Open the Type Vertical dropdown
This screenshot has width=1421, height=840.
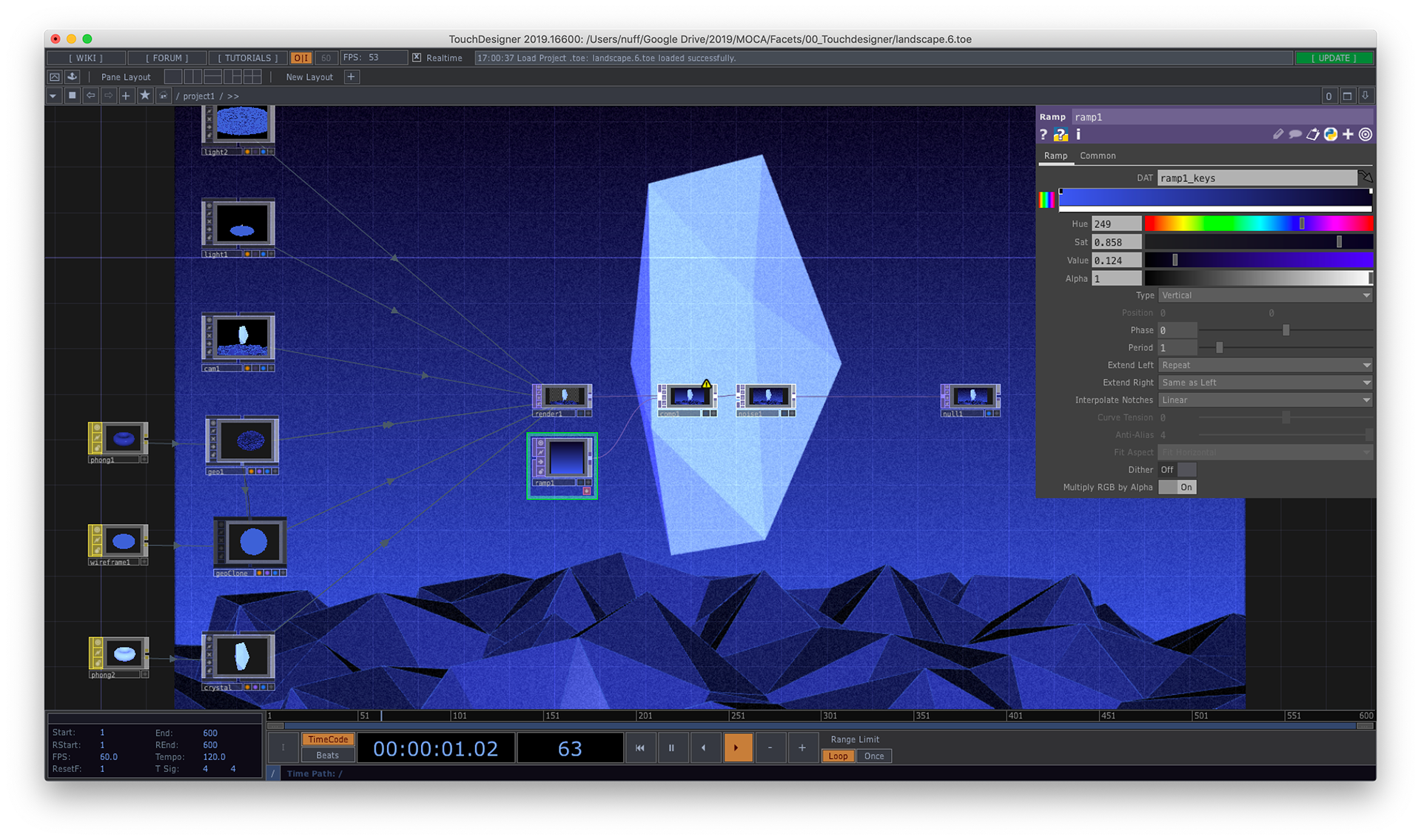[x=1265, y=295]
